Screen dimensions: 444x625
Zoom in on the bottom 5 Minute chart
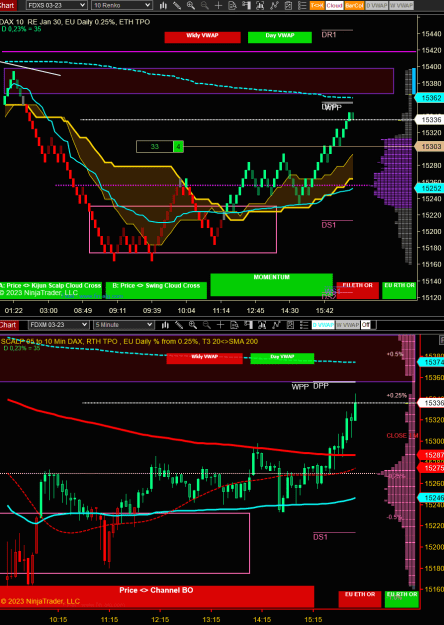(193, 325)
